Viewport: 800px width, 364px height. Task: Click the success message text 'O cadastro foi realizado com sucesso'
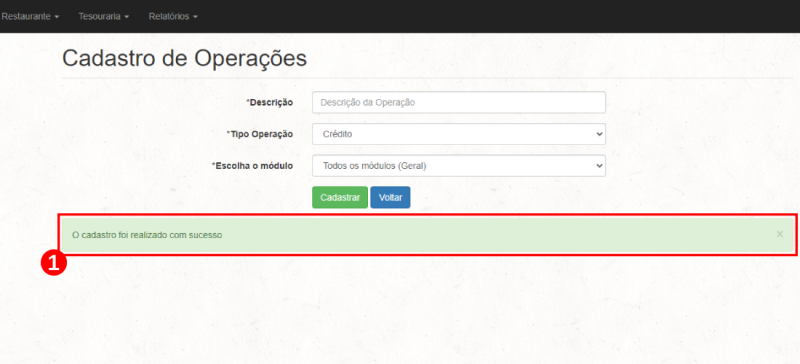coord(147,235)
